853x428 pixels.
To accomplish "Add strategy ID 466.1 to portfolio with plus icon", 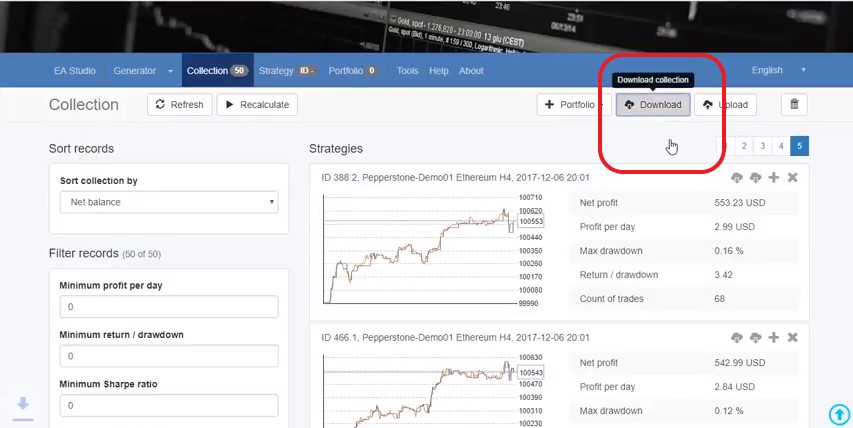I will [774, 337].
